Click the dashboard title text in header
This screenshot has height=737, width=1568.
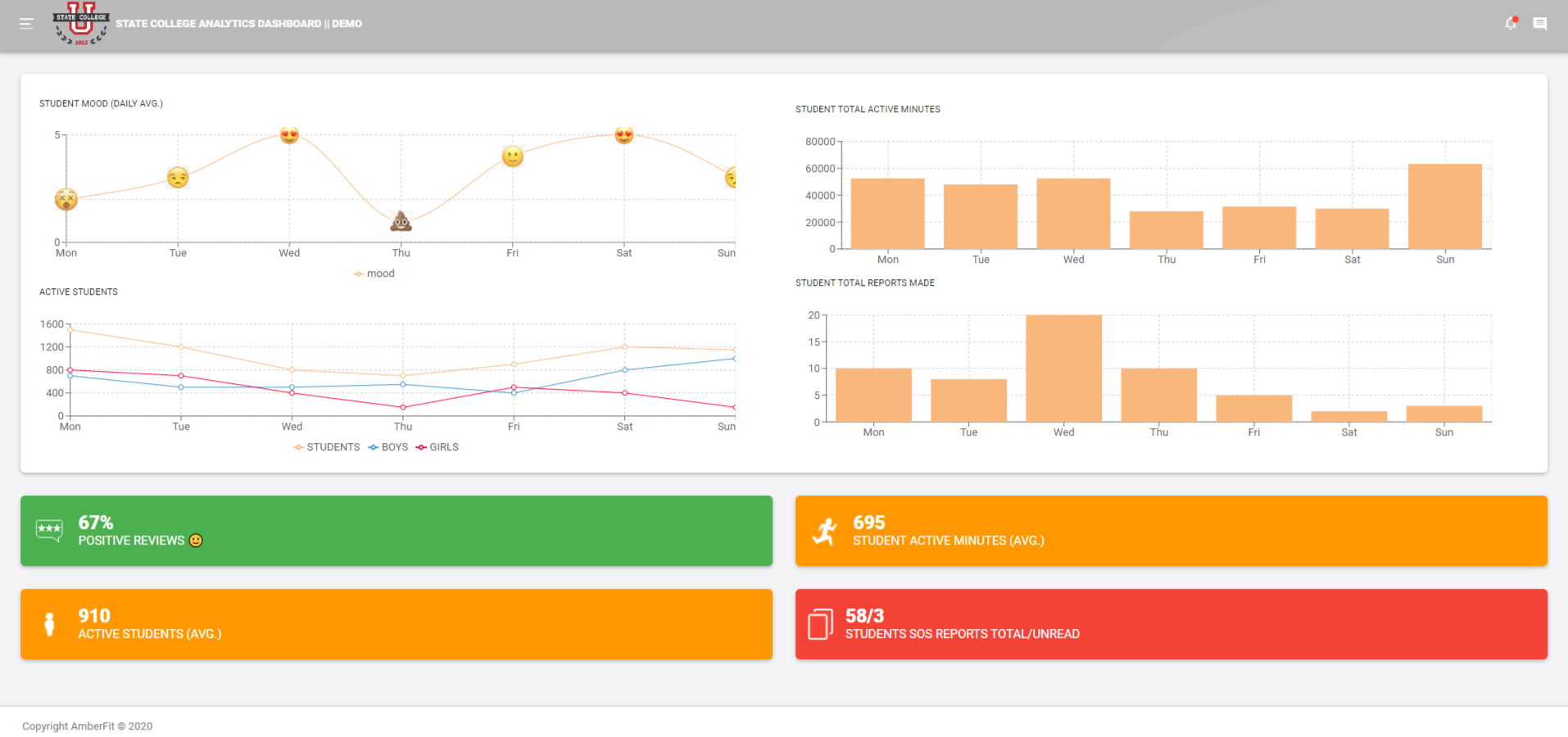coord(239,24)
